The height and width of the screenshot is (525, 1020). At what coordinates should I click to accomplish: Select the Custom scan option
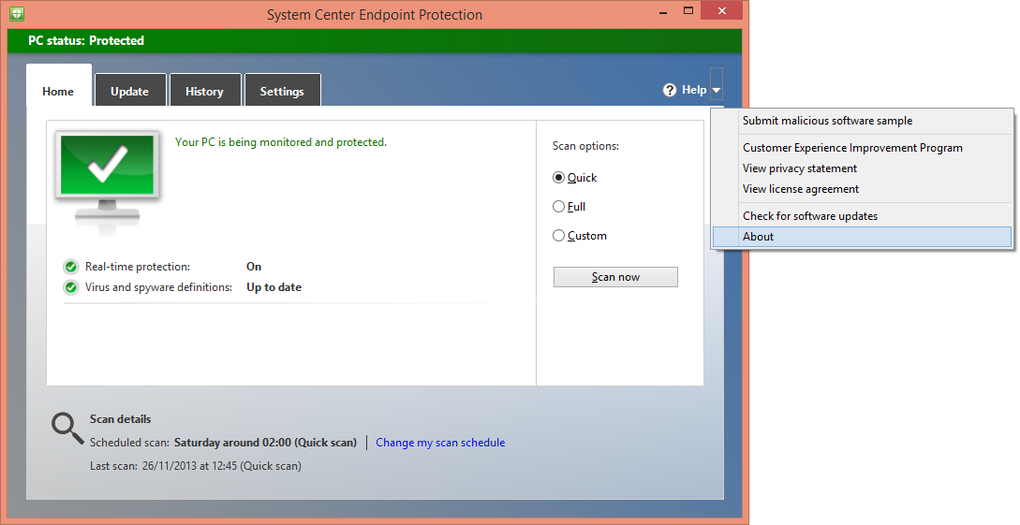pos(580,236)
